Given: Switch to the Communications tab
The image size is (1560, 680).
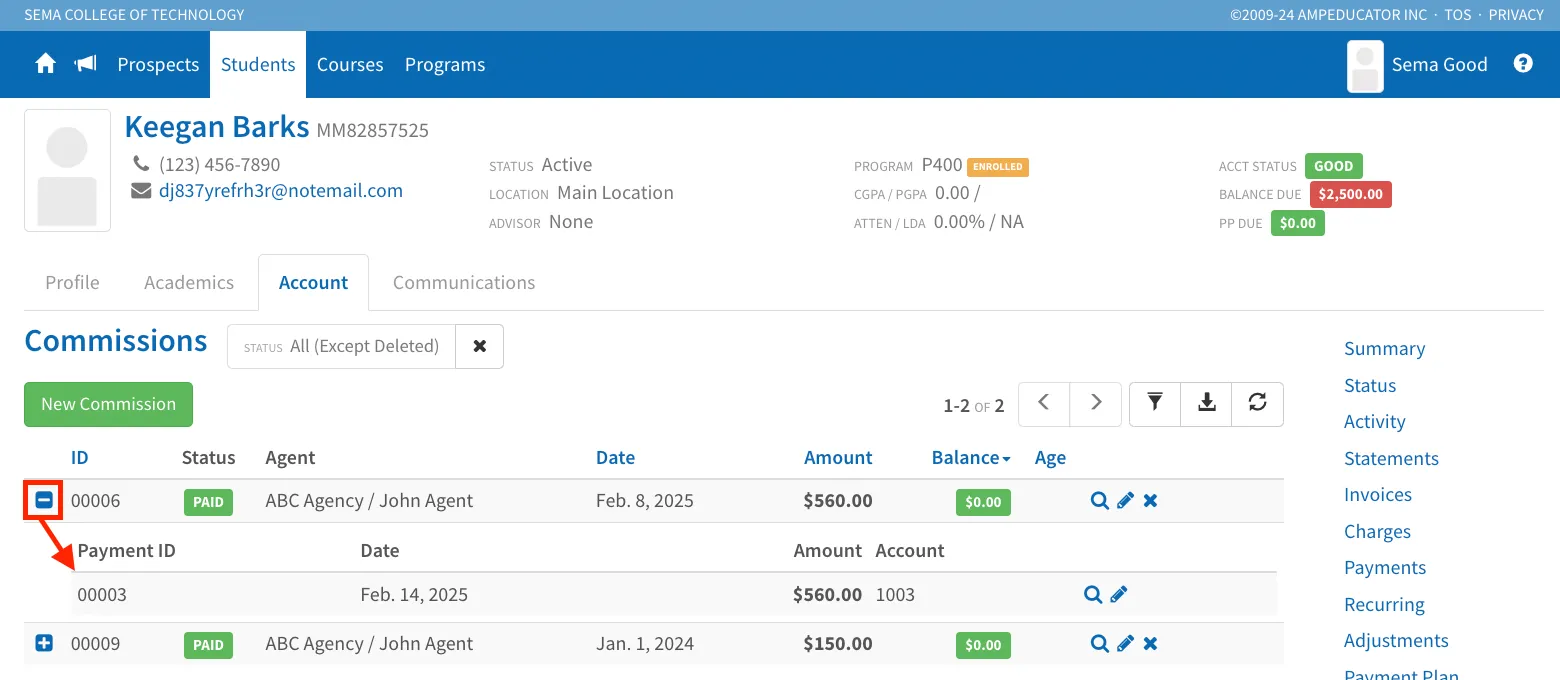Looking at the screenshot, I should 464,282.
